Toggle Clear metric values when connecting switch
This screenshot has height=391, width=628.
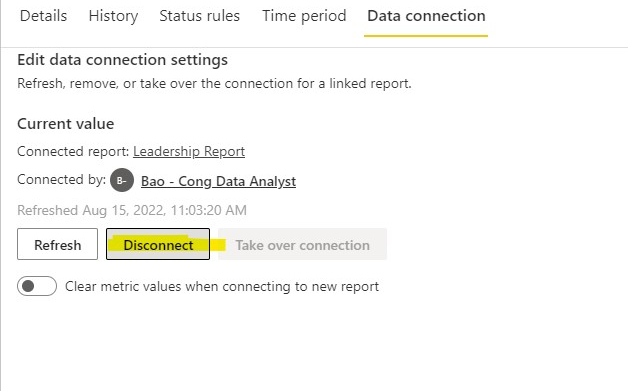coord(37,286)
